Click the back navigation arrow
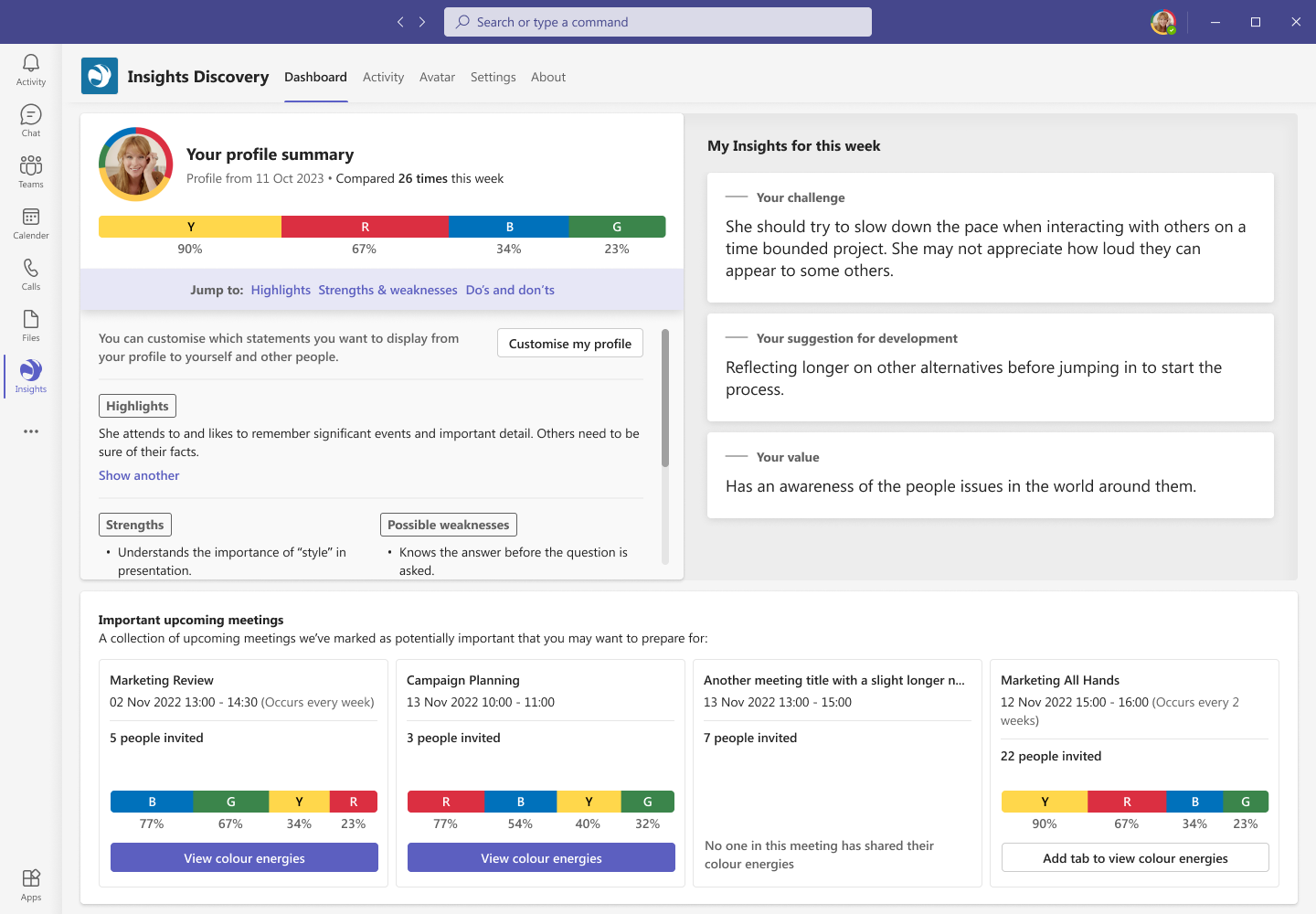 click(x=400, y=22)
